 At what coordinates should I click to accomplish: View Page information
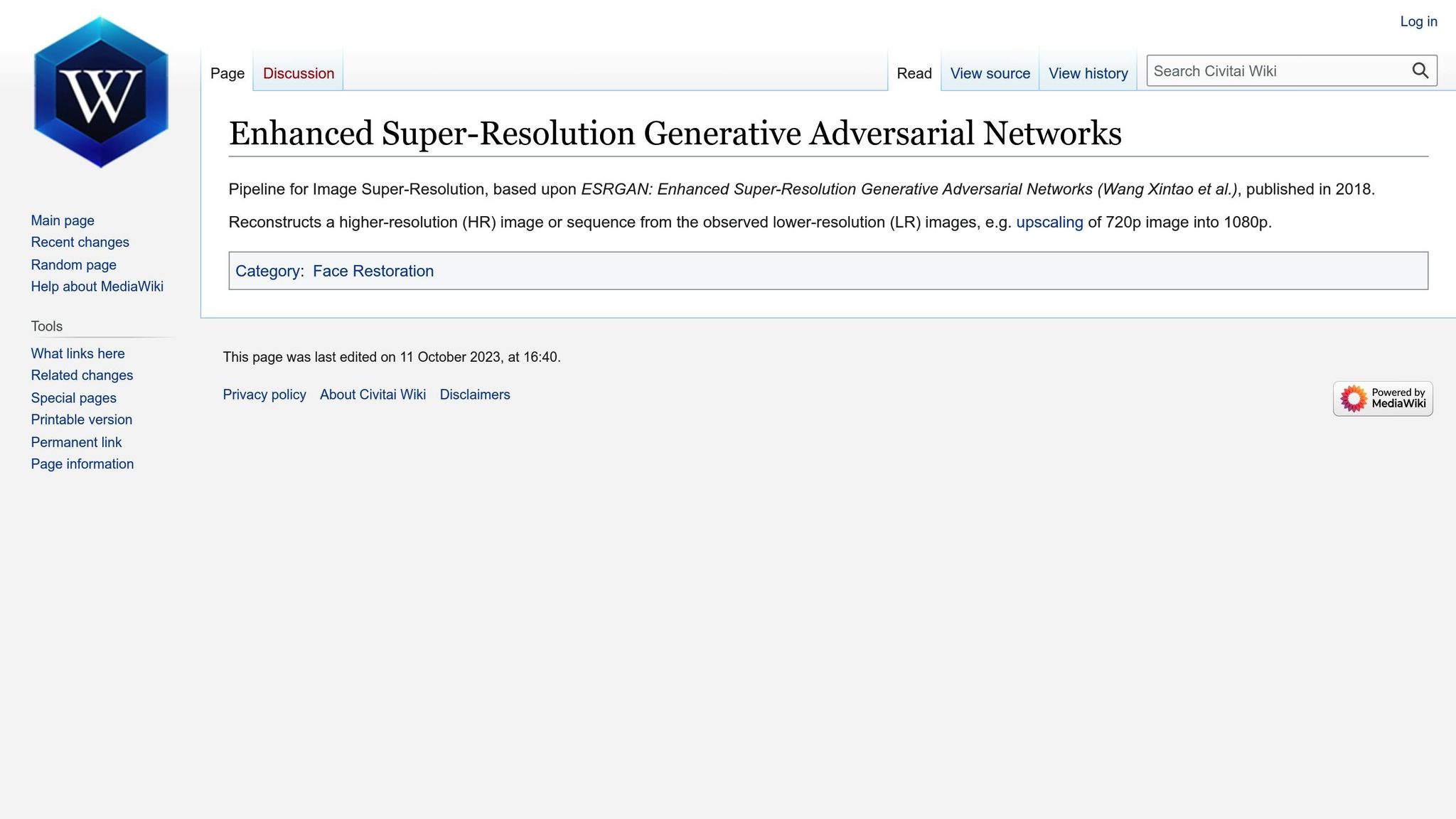[82, 464]
